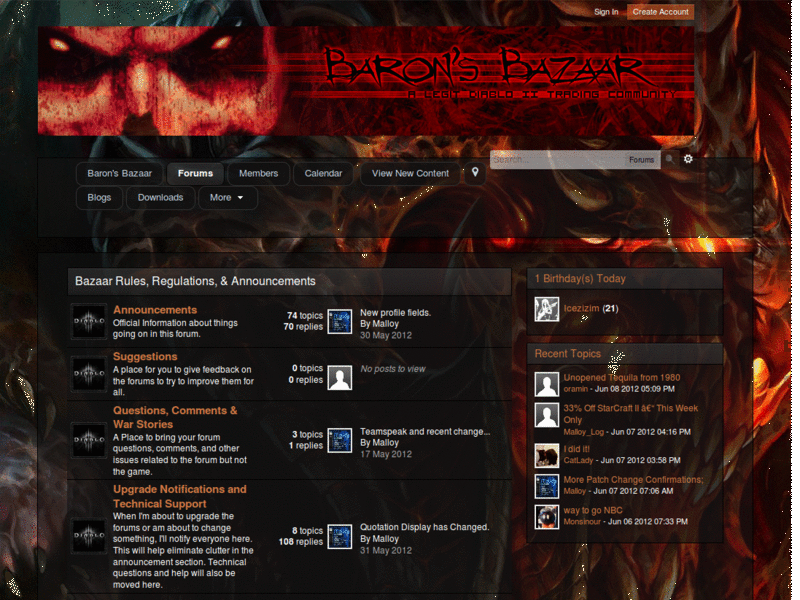The height and width of the screenshot is (600, 800).
Task: Open Quotation Display has Changed post
Action: click(424, 527)
